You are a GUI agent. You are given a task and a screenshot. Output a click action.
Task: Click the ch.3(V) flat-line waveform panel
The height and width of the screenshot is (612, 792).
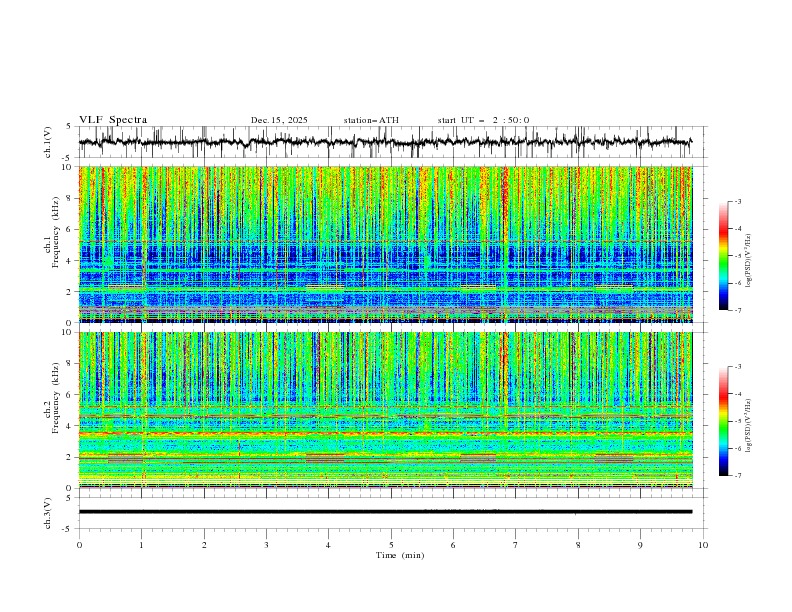pos(390,511)
